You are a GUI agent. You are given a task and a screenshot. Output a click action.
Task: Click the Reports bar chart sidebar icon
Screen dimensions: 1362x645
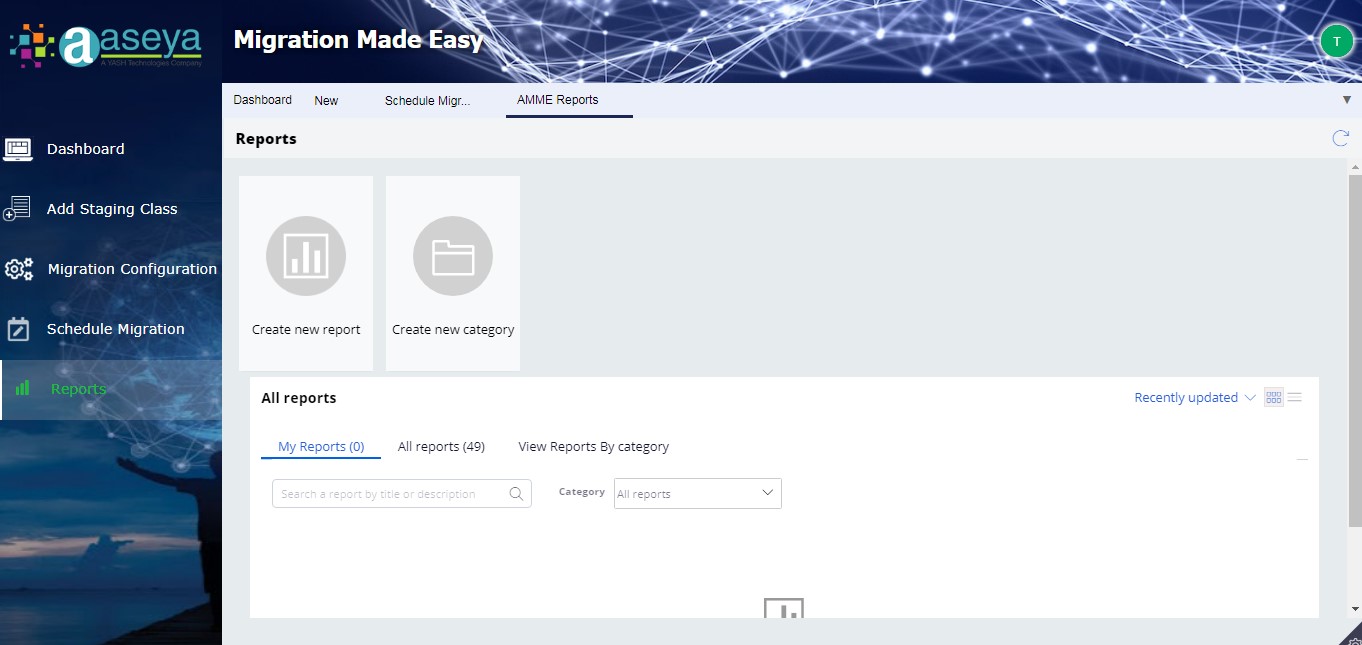coord(23,389)
